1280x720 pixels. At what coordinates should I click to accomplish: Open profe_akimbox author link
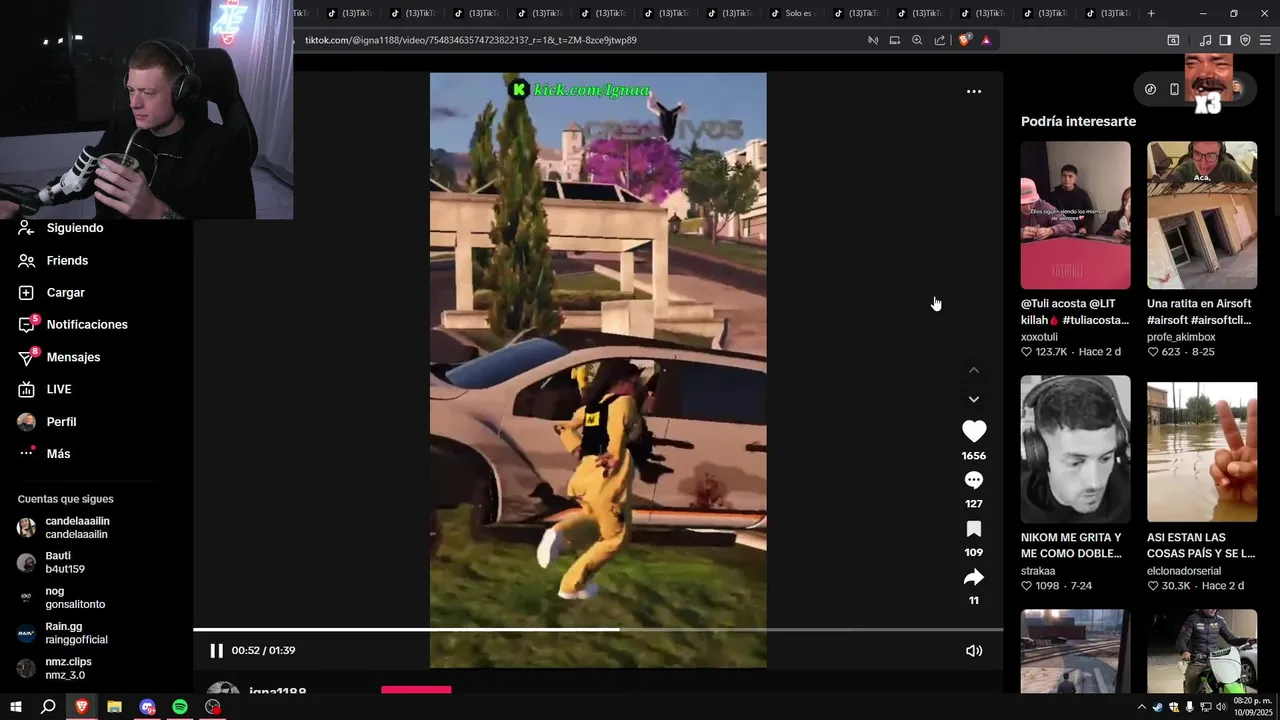coord(1181,337)
